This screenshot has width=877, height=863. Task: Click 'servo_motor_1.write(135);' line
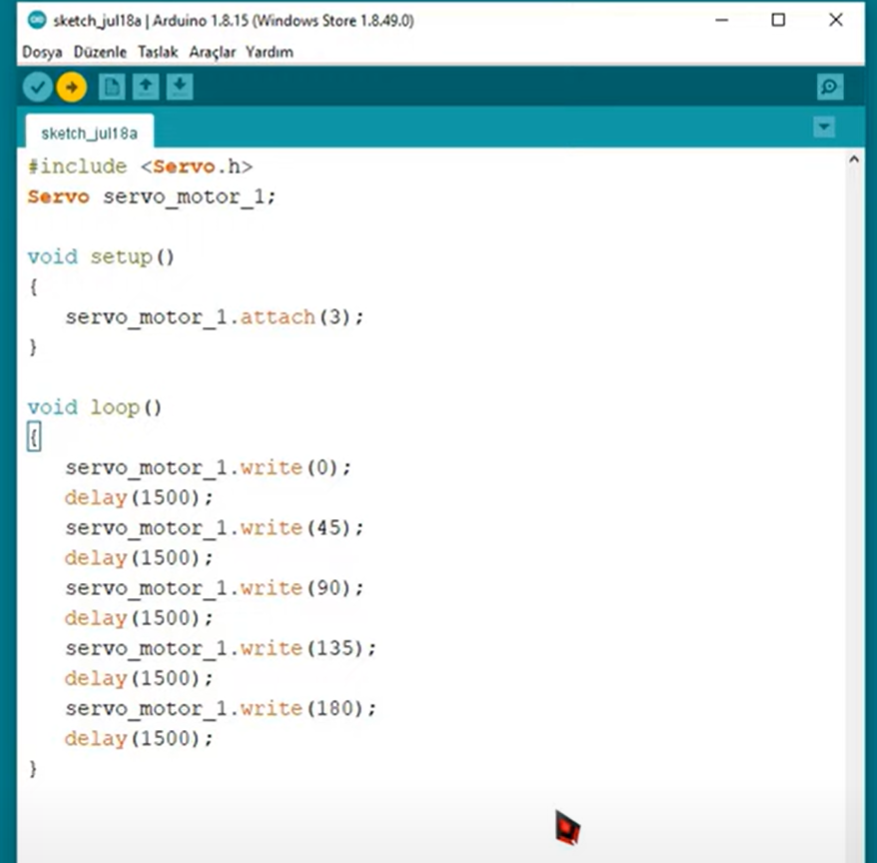coord(221,649)
